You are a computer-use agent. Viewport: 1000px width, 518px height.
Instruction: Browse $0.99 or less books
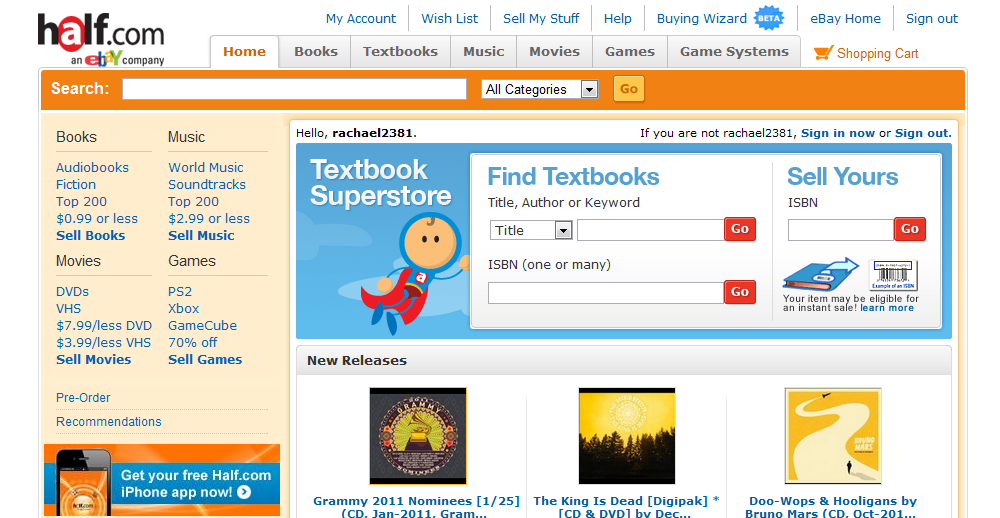pos(97,219)
